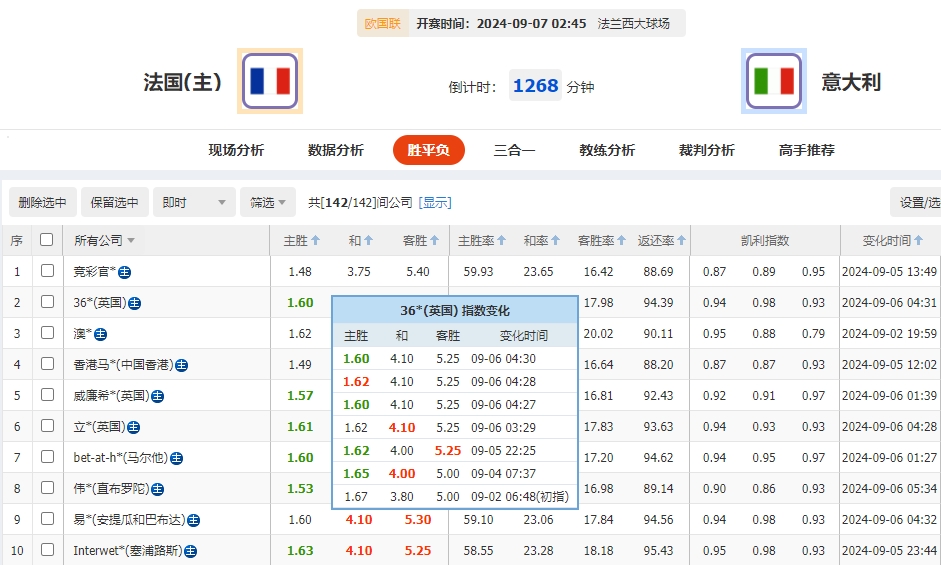This screenshot has height=565, width=941.
Task: Switch to the 数据分析 tab
Action: coord(335,150)
